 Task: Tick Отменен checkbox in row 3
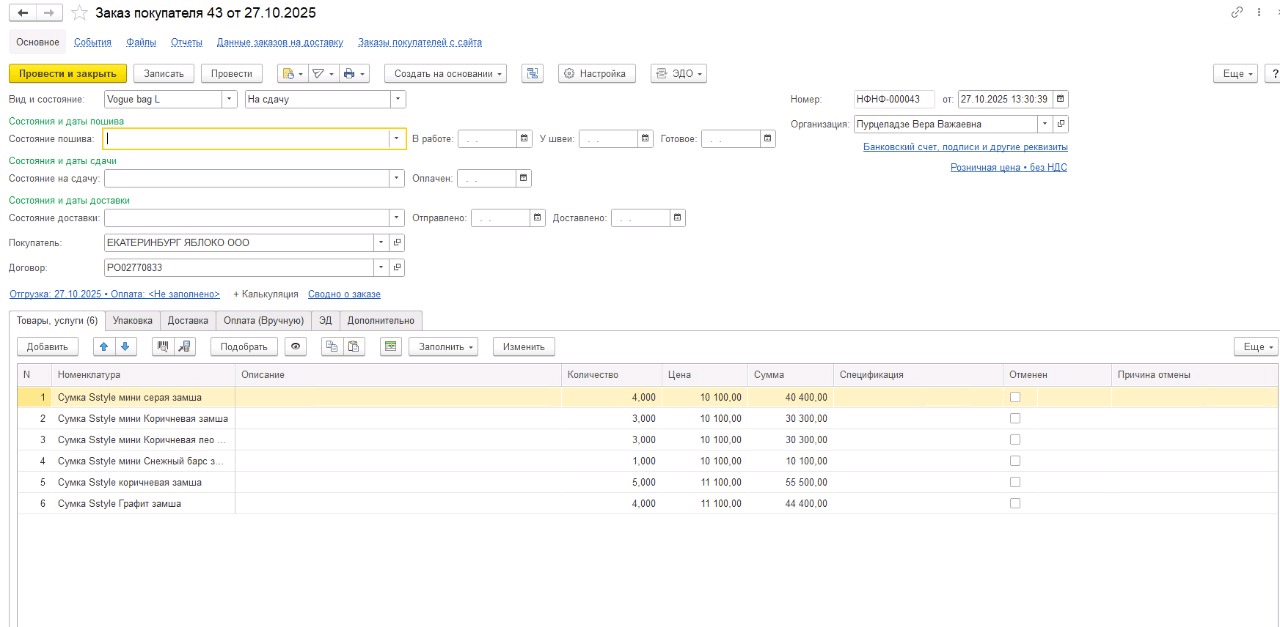(x=1015, y=440)
